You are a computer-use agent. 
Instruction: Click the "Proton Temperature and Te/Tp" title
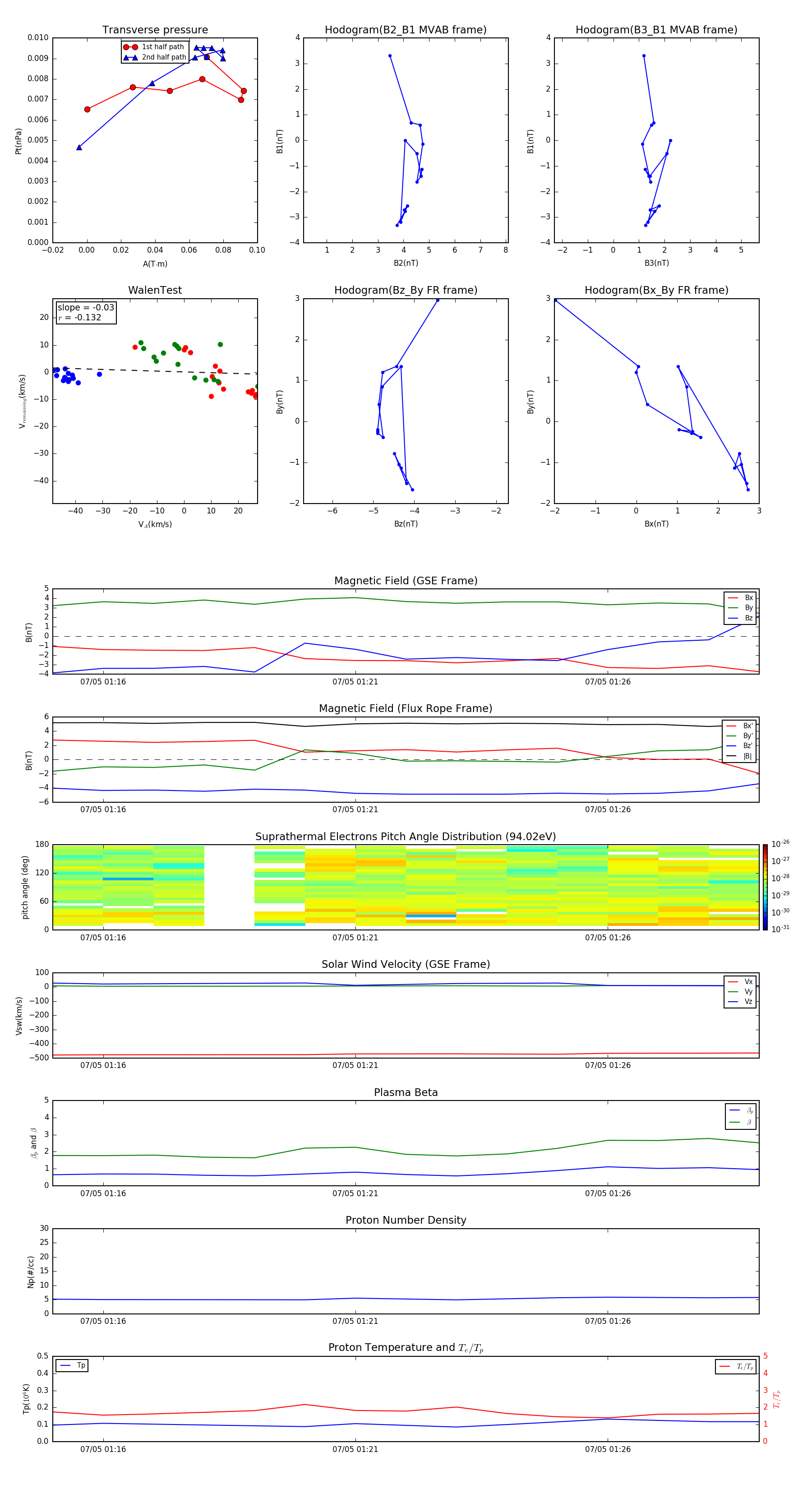(406, 1348)
